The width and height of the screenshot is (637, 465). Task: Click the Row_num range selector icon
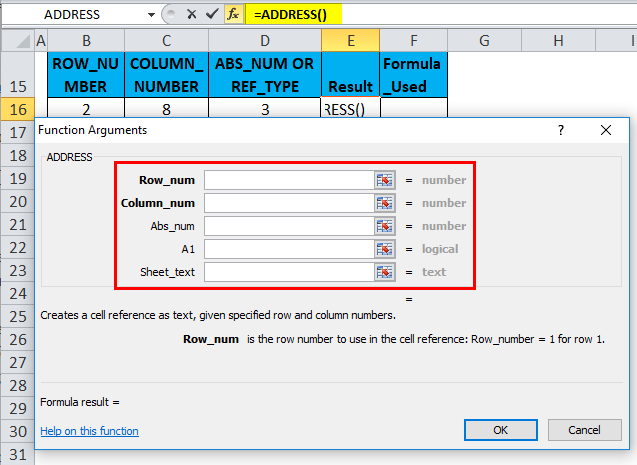pos(384,180)
